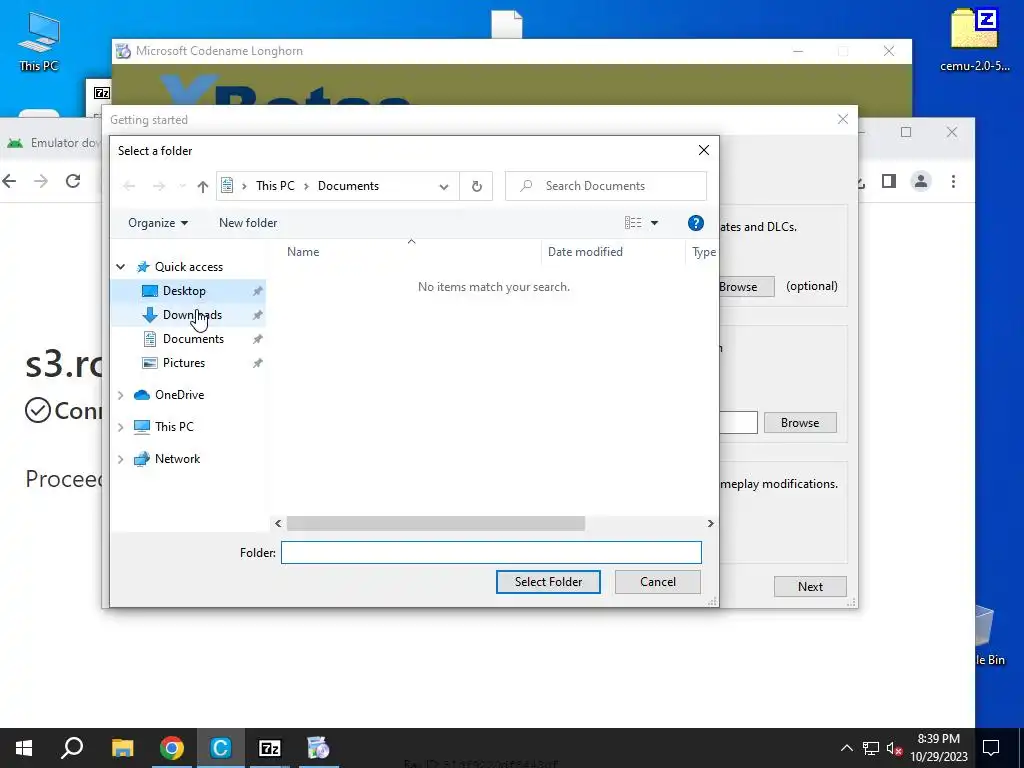Screen dimensions: 1024x768
Task: Click New folder button
Action: click(248, 223)
